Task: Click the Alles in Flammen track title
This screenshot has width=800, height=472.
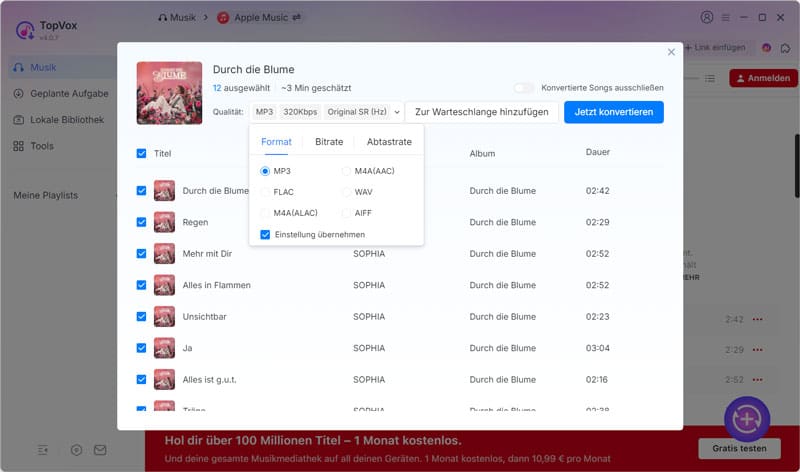Action: [x=216, y=285]
